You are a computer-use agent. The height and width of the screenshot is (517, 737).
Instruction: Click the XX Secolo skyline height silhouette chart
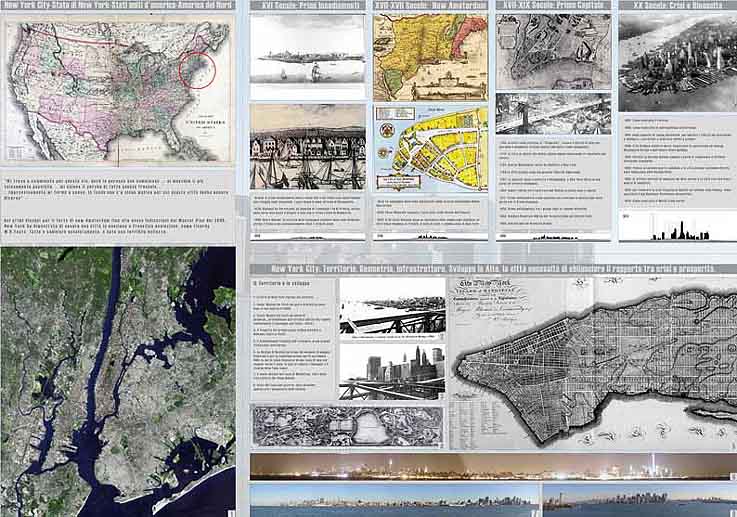point(678,226)
